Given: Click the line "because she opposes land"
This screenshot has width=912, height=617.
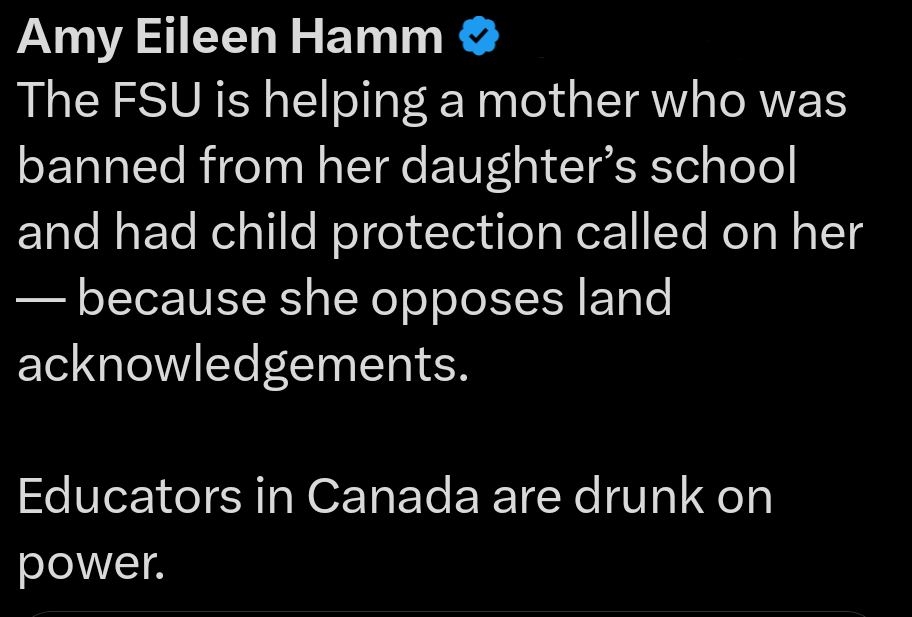Looking at the screenshot, I should [374, 299].
